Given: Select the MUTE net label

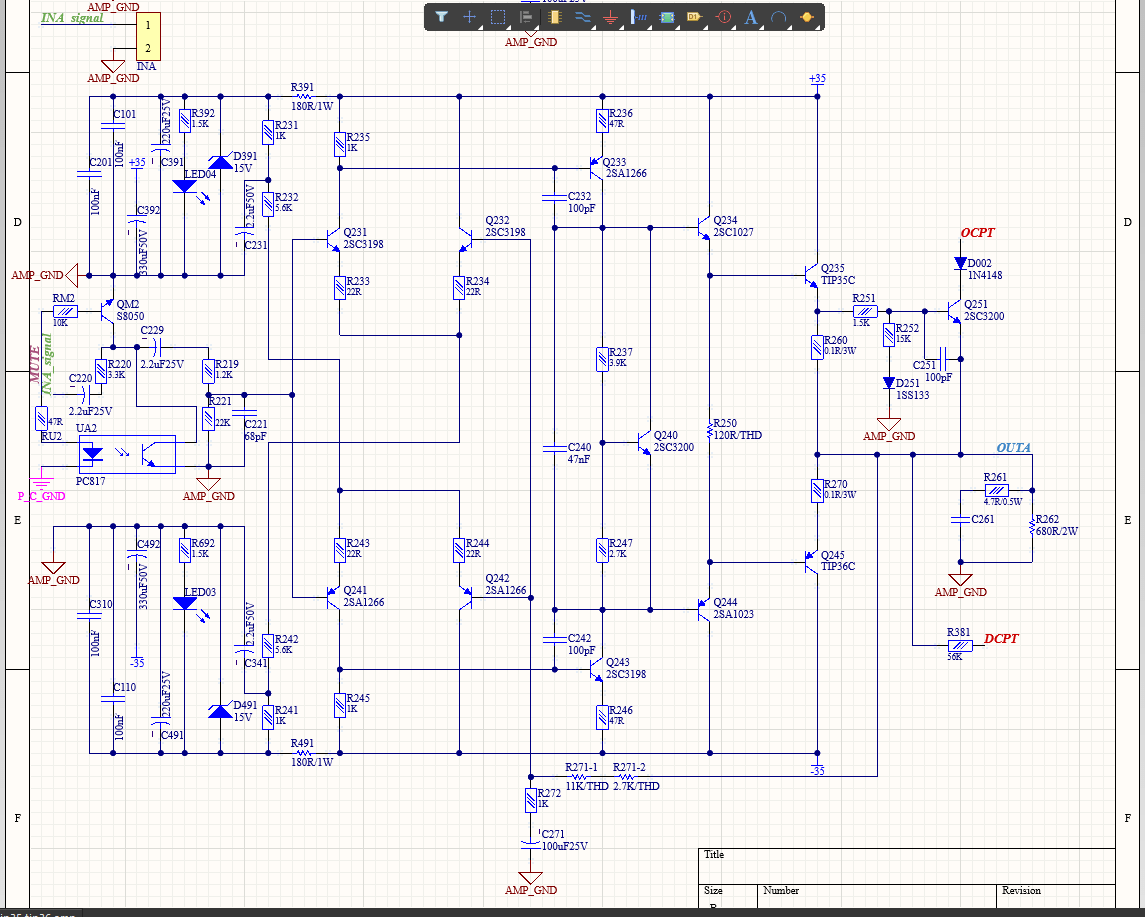Looking at the screenshot, I should (35, 364).
